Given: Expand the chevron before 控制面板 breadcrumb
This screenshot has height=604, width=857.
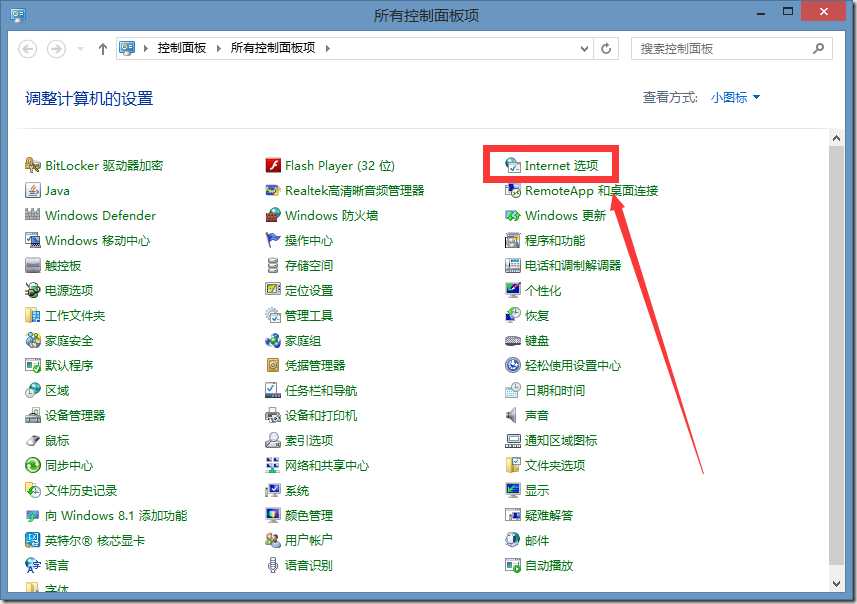Looking at the screenshot, I should (145, 48).
